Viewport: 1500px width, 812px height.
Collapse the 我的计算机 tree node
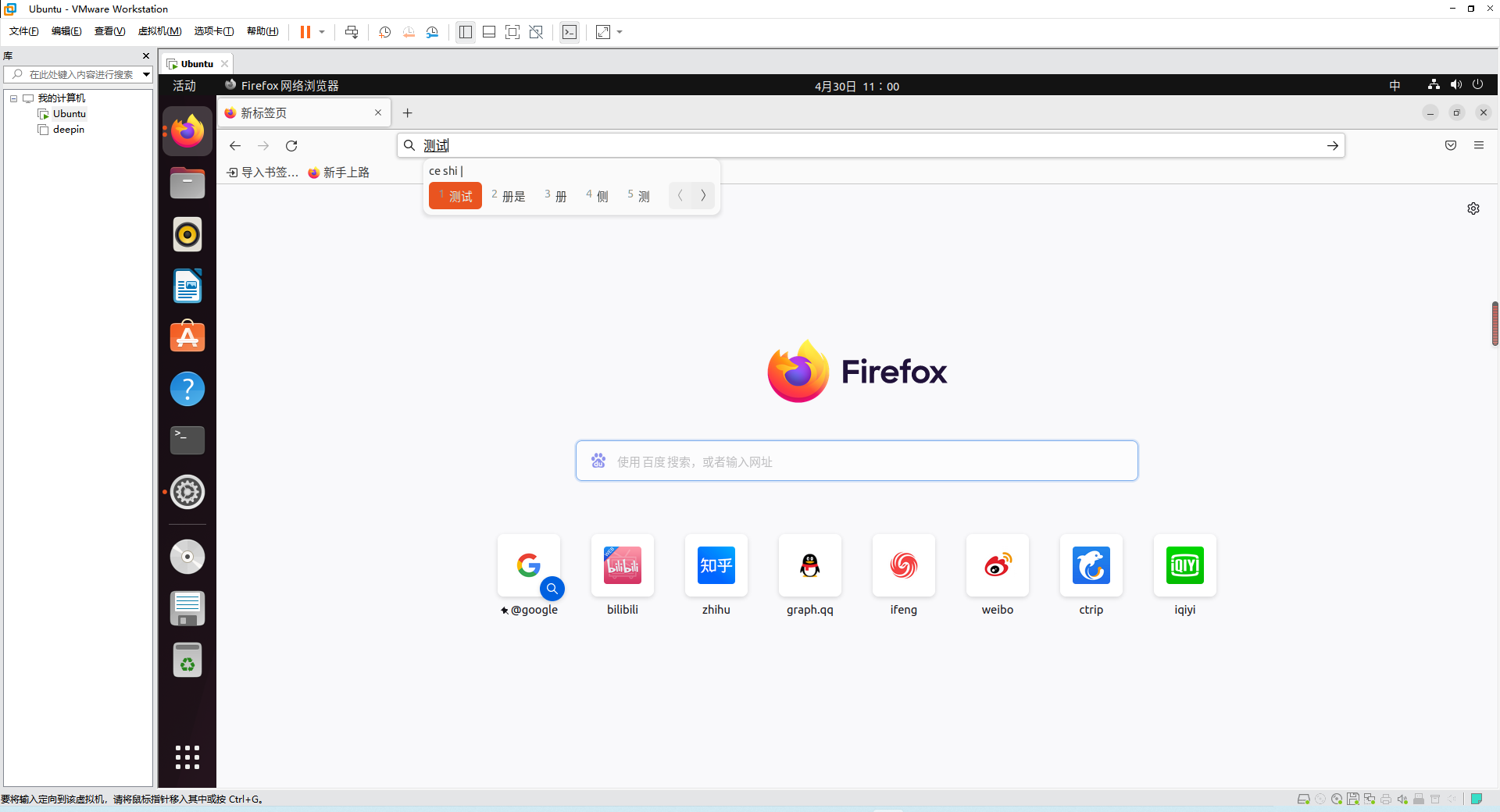pyautogui.click(x=13, y=98)
